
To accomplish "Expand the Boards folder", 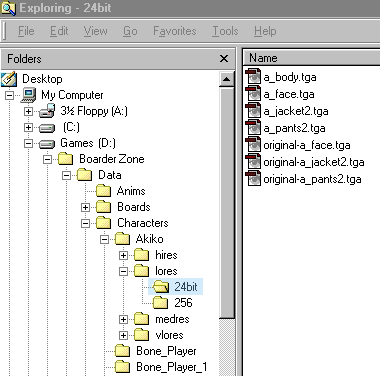I will [86, 207].
